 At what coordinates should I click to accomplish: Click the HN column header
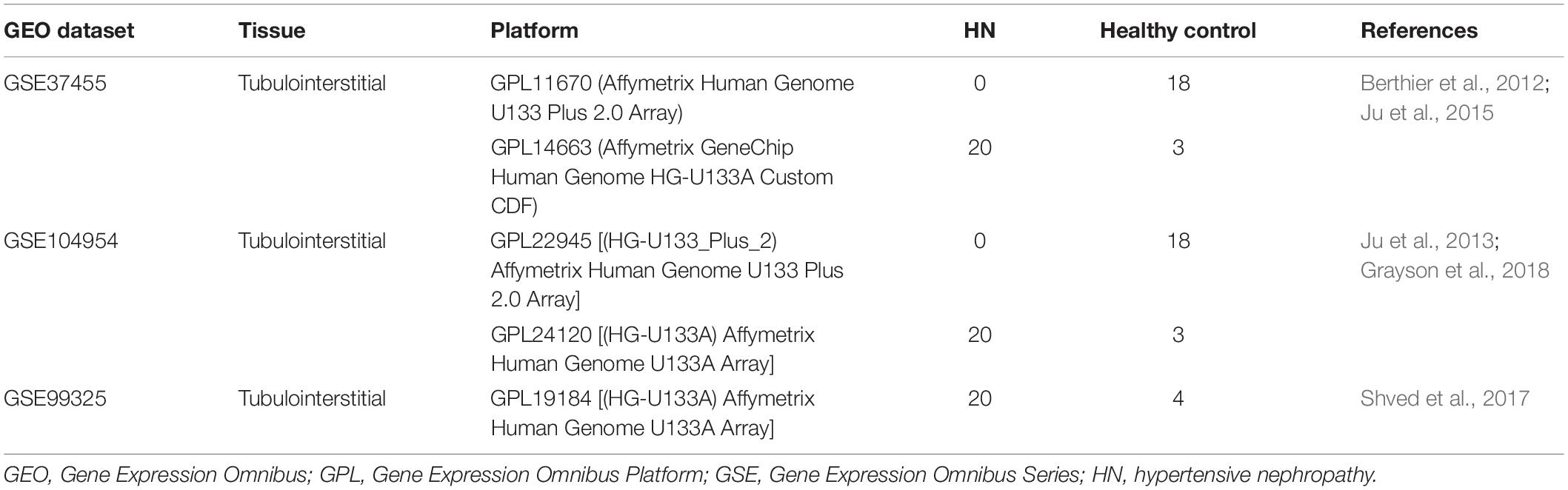point(979,30)
